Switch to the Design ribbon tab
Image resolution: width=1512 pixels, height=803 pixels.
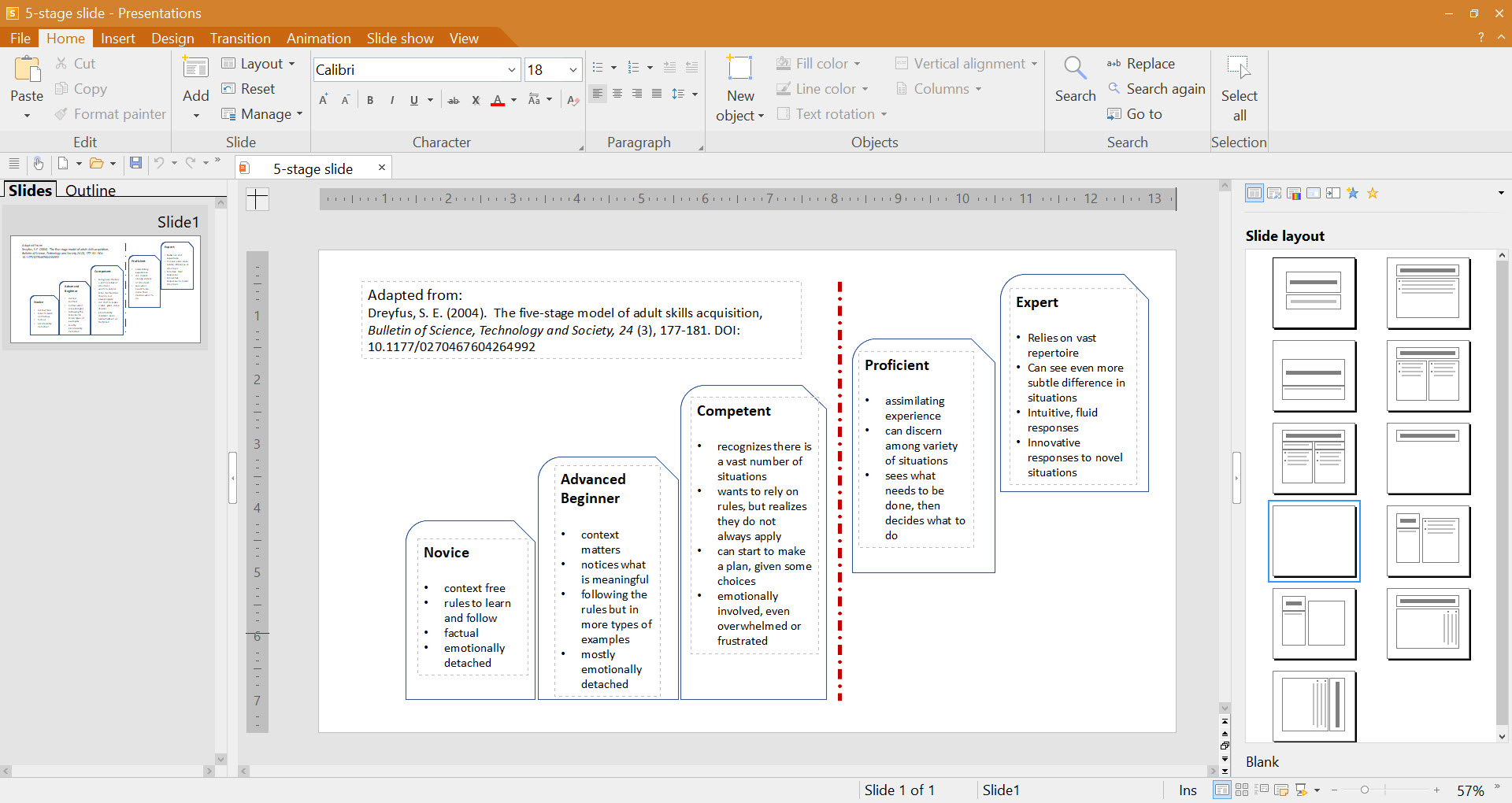point(172,38)
